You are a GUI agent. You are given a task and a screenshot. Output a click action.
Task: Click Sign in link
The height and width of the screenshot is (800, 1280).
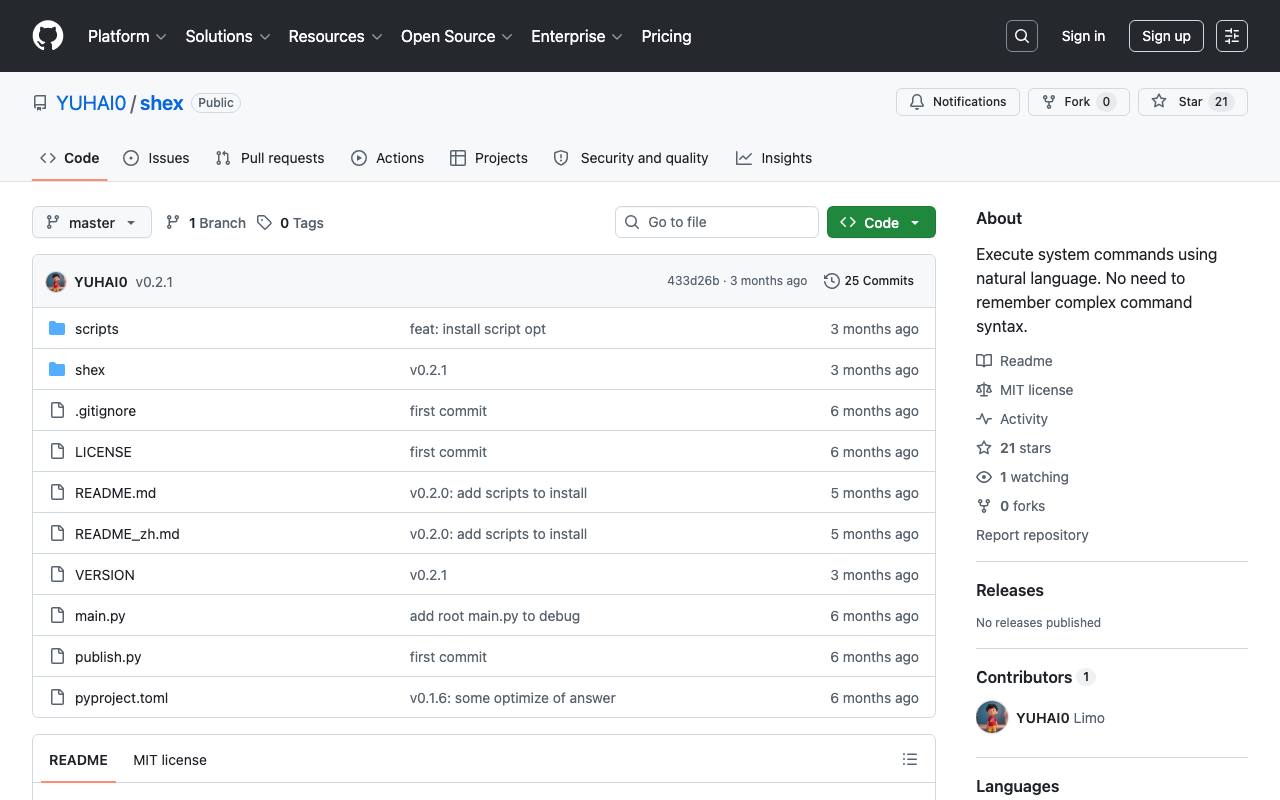point(1083,36)
